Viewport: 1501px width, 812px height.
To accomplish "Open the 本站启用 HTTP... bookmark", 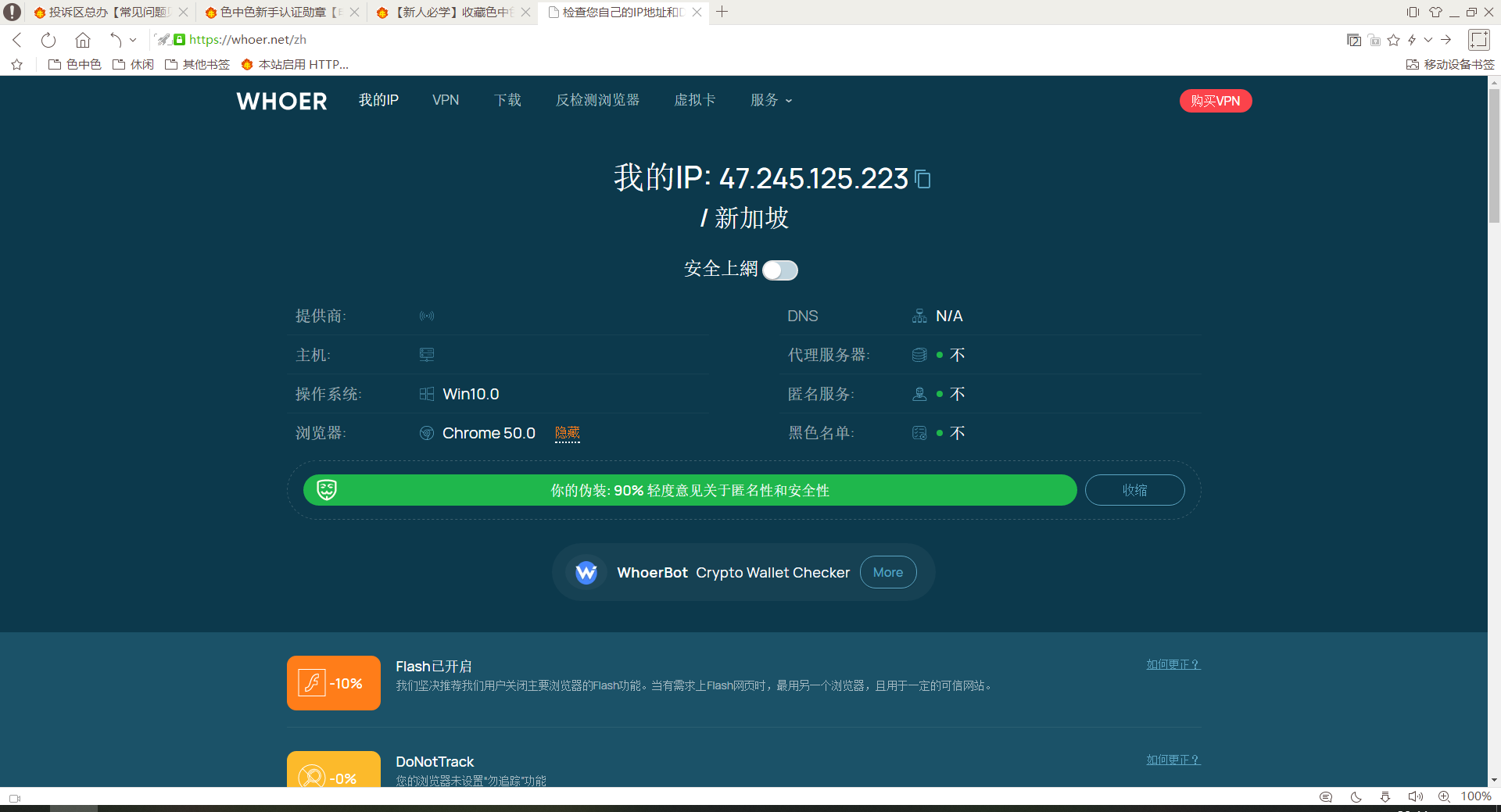I will tap(295, 65).
